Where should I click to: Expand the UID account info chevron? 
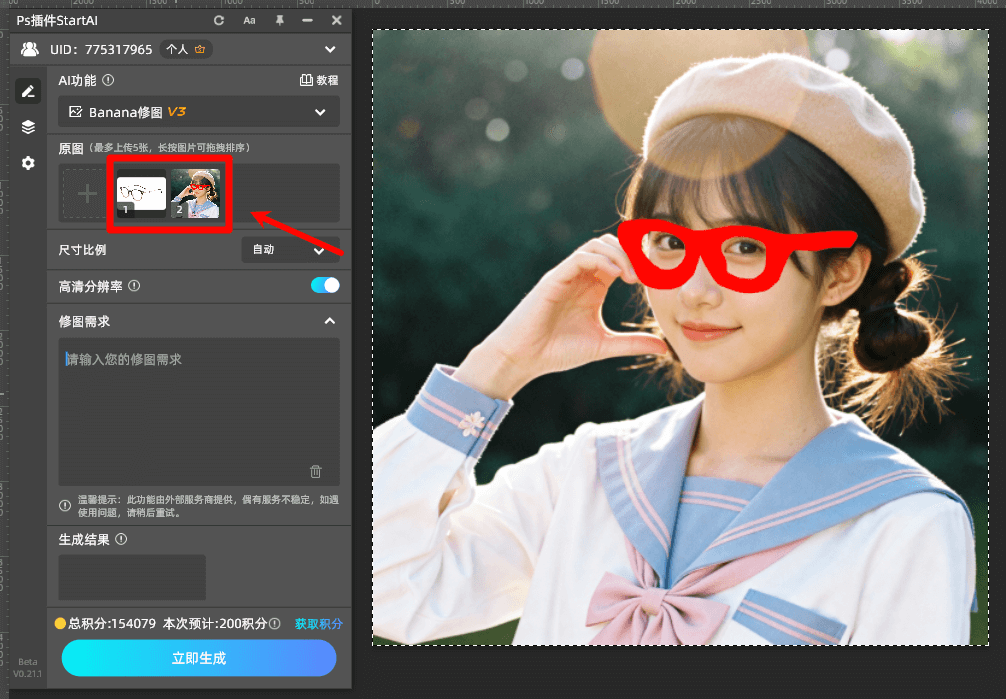(330, 49)
